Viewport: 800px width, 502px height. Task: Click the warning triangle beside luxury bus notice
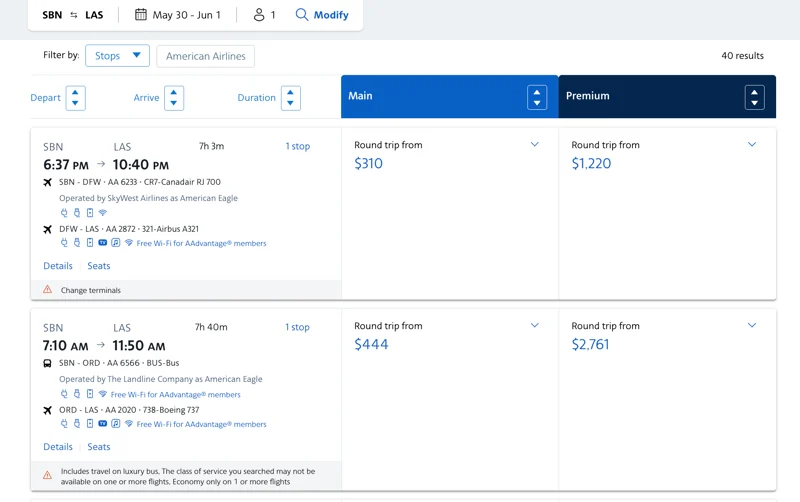(x=47, y=475)
